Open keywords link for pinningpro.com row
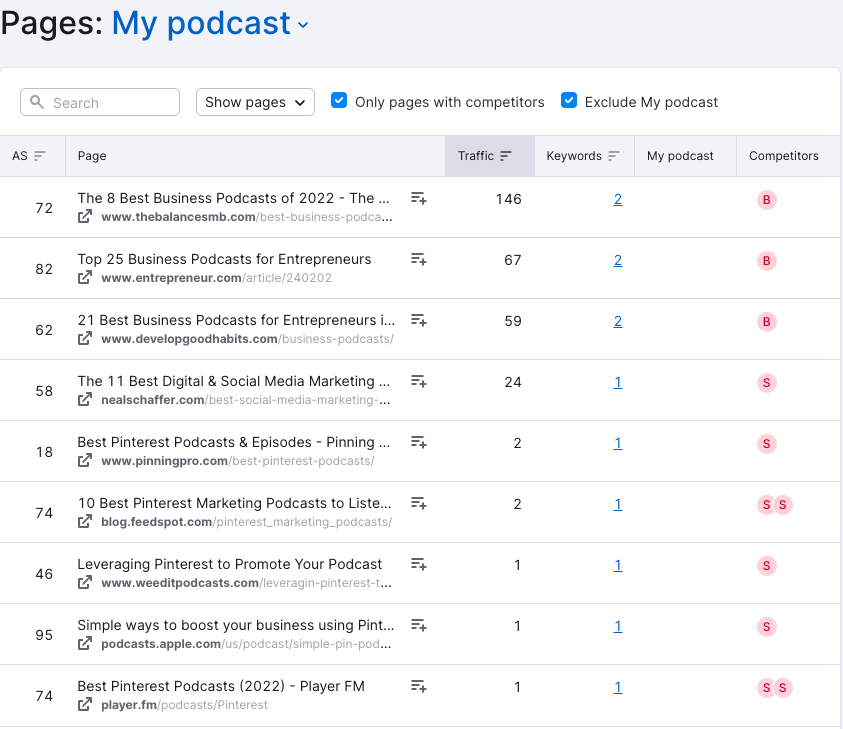Image resolution: width=843 pixels, height=729 pixels. tap(618, 443)
